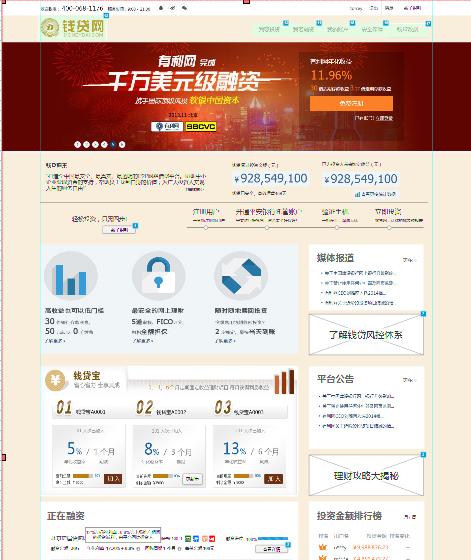This screenshot has height=560, width=471.
Task: Click the first step circle on the process timeline
Action: pyautogui.click(x=206, y=228)
